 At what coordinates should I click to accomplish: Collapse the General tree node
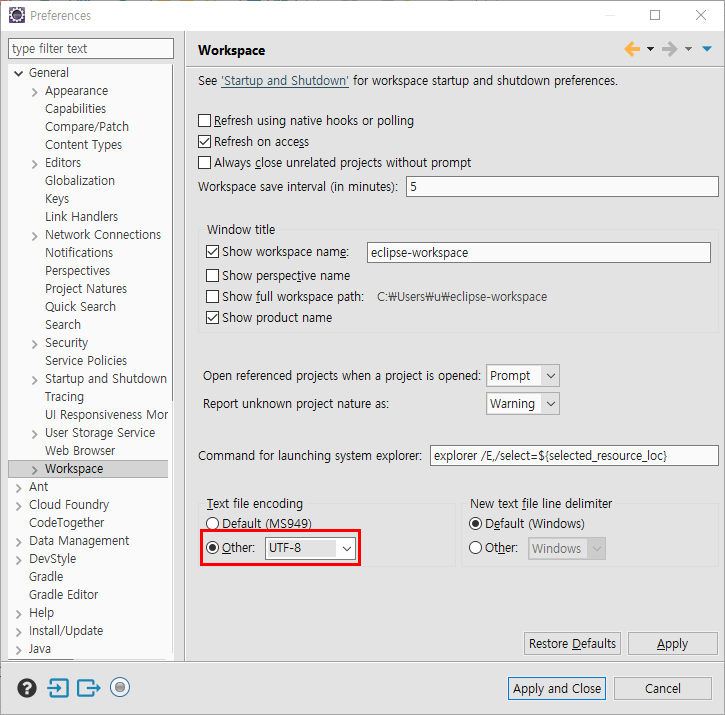18,73
